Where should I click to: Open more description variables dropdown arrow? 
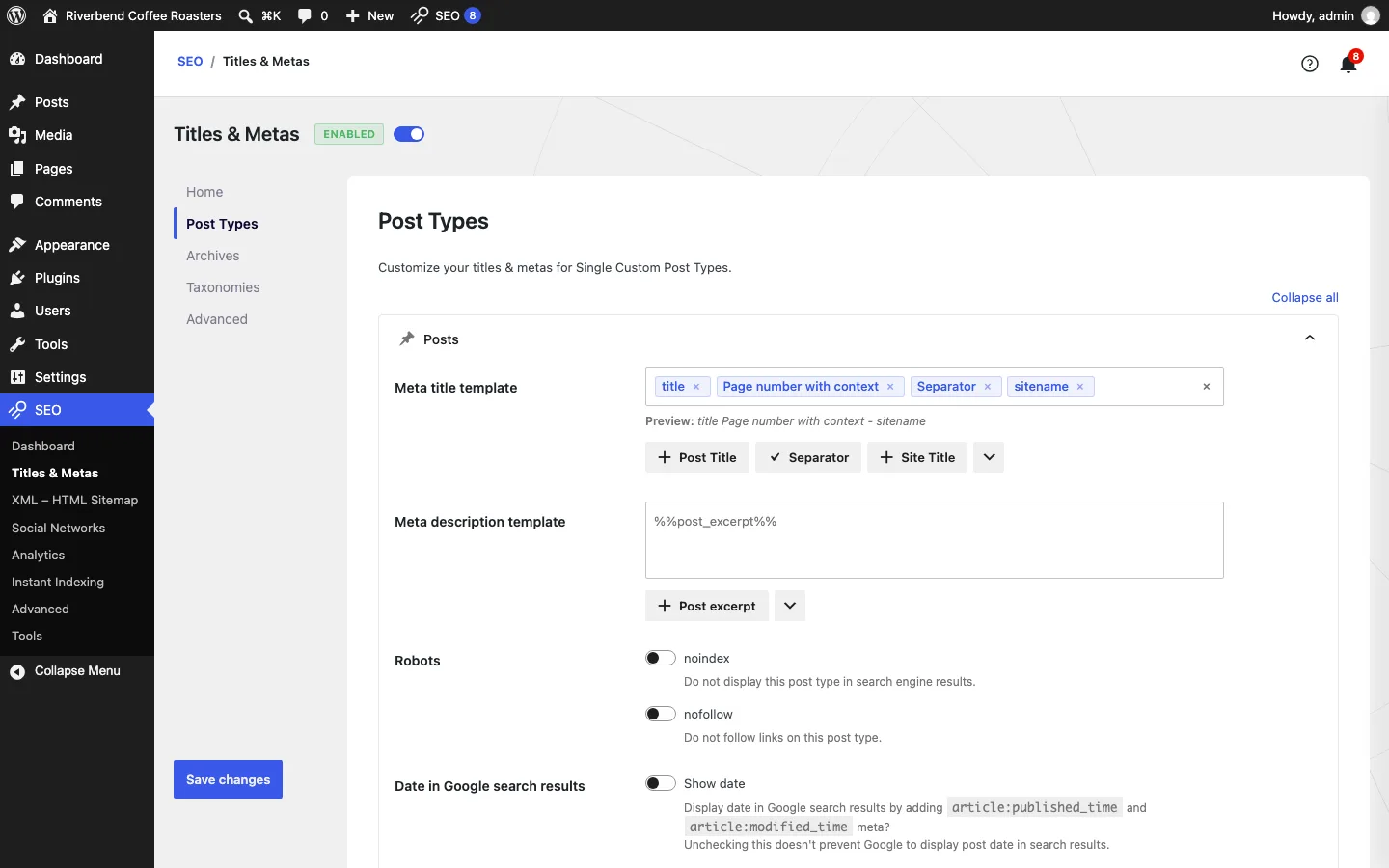790,606
